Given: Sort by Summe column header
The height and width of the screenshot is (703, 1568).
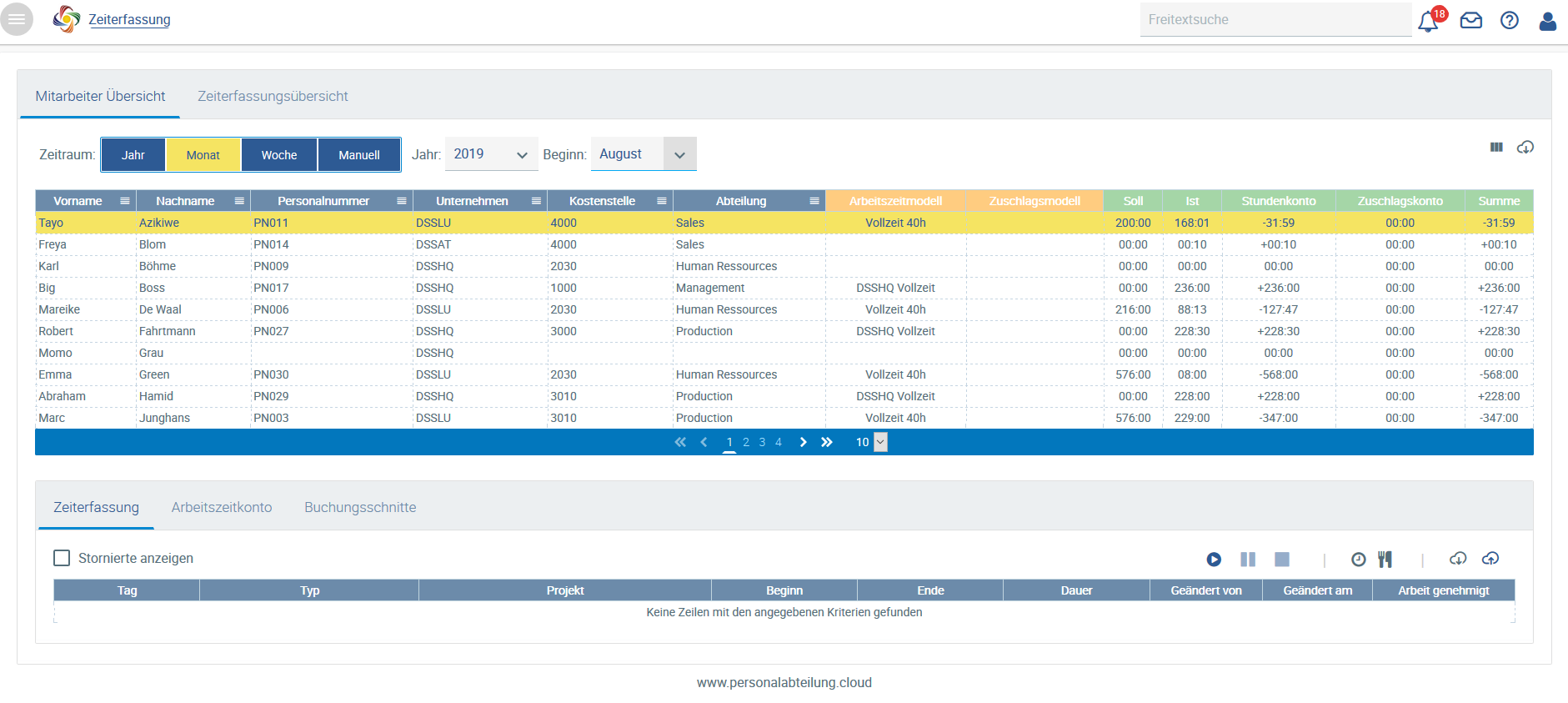Looking at the screenshot, I should click(1499, 201).
